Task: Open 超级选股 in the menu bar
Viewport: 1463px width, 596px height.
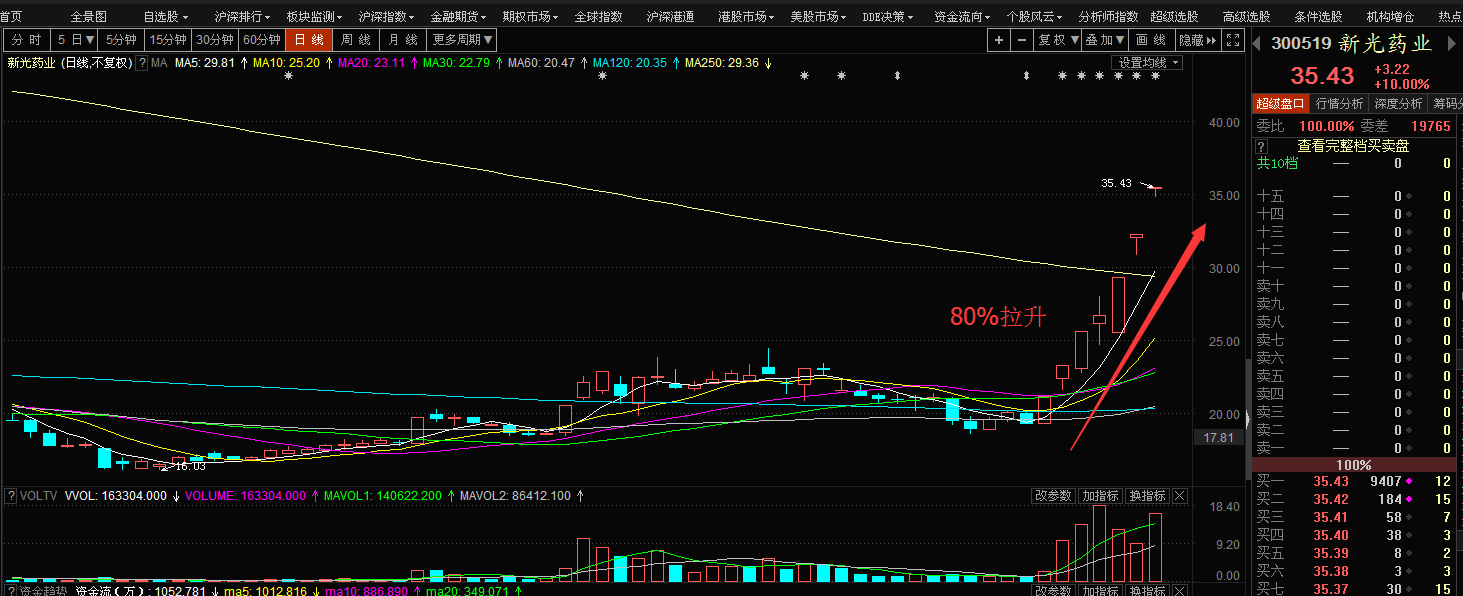Action: [x=1174, y=17]
